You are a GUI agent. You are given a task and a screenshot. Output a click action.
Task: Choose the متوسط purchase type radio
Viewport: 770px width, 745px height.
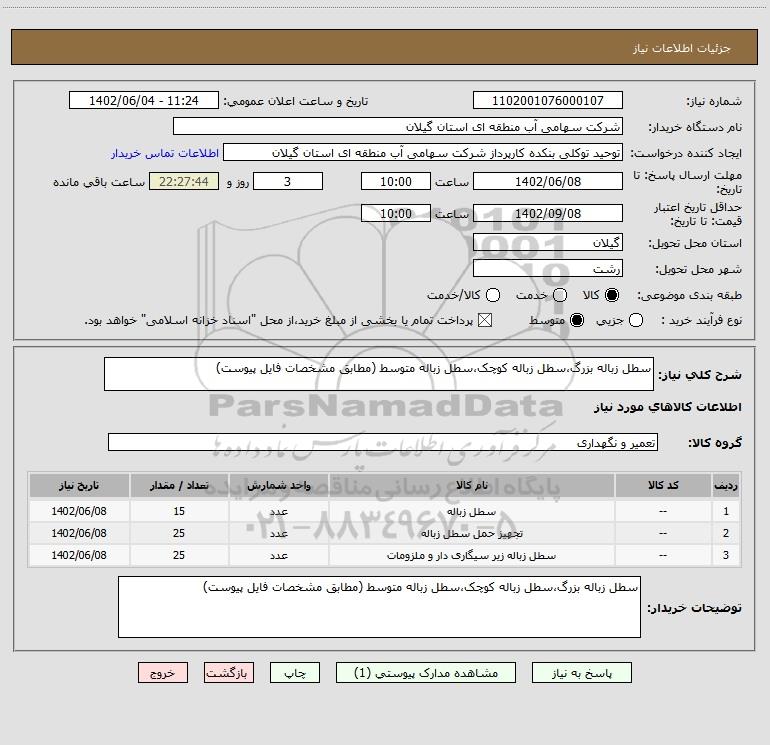tap(577, 321)
